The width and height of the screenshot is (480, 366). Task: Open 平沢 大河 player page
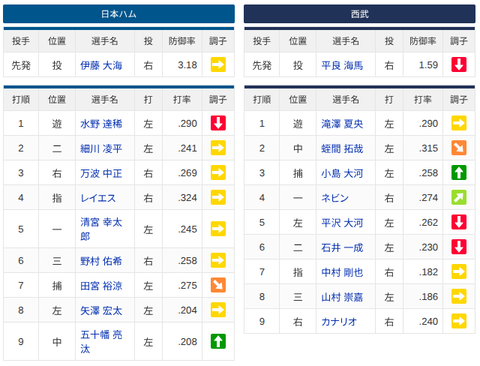tap(342, 223)
